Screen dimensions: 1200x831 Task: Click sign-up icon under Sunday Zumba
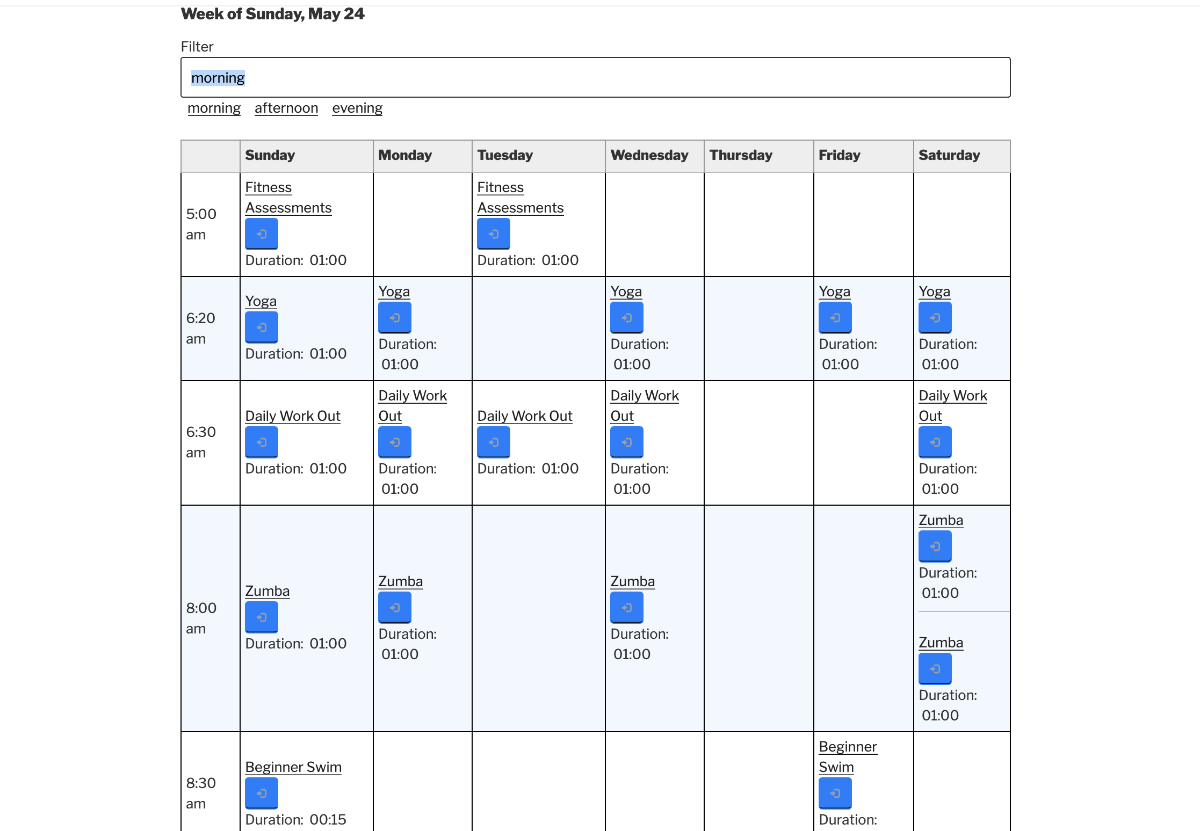coord(261,617)
